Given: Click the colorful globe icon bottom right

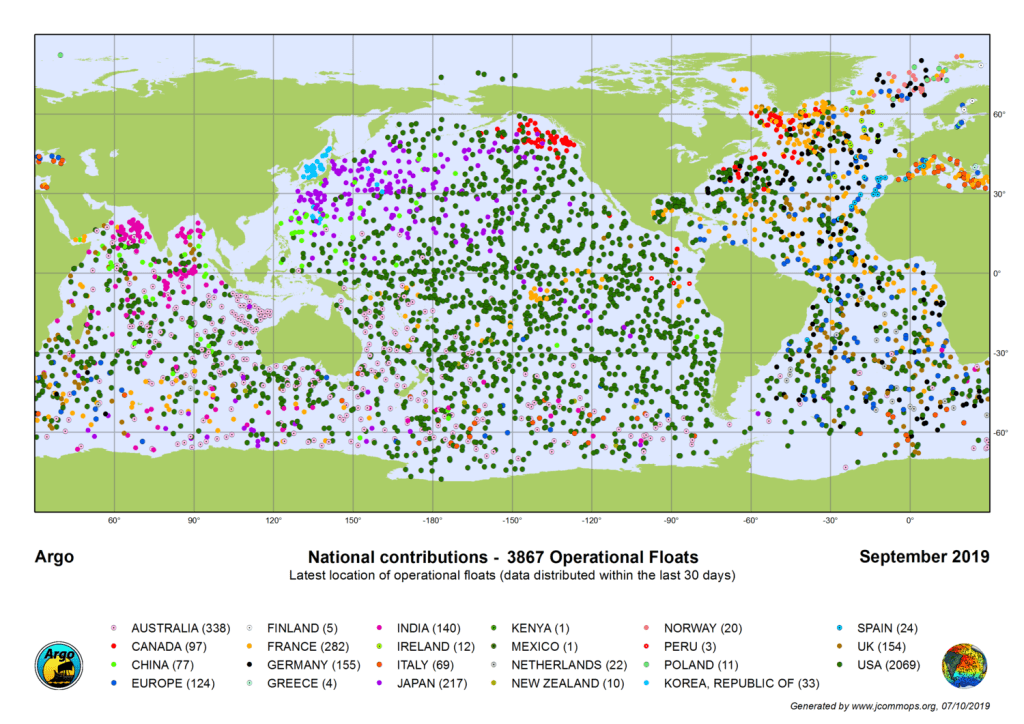Looking at the screenshot, I should 966,666.
